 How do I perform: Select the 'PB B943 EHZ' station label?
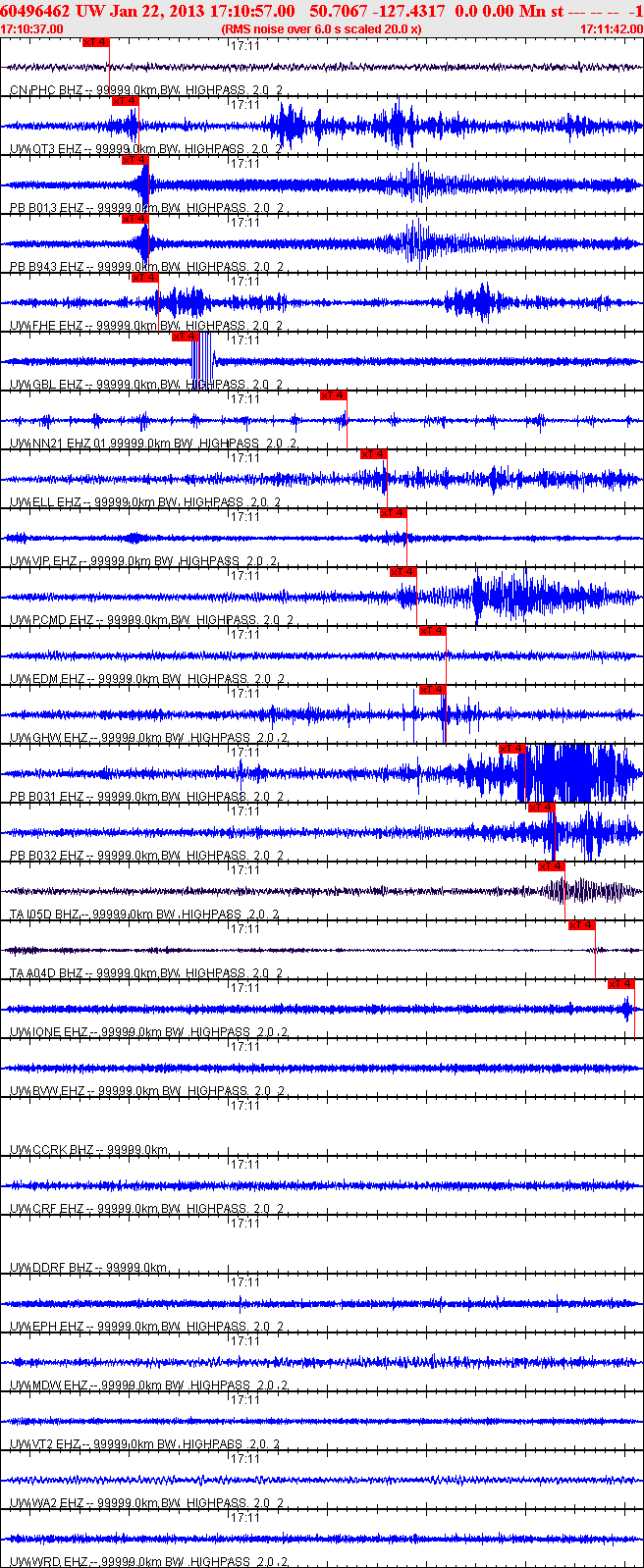[47, 267]
